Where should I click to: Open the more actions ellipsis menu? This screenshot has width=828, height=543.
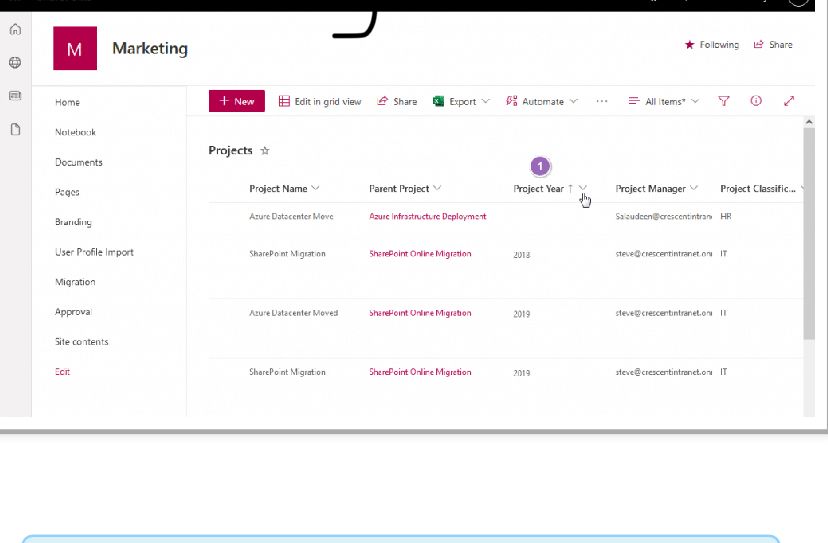pyautogui.click(x=601, y=101)
